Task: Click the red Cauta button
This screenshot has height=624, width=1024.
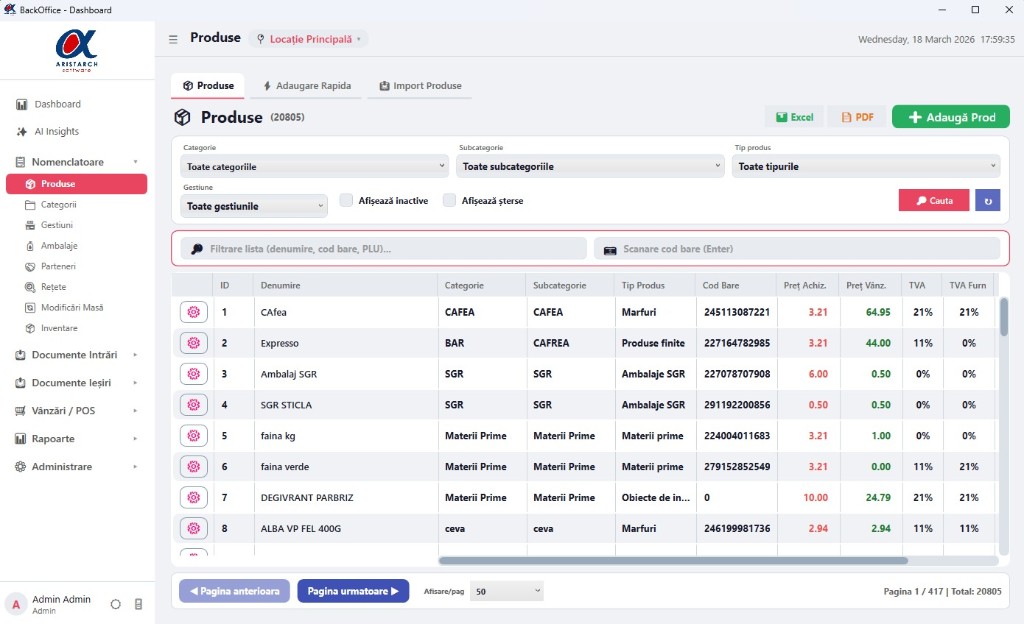Action: tap(934, 200)
